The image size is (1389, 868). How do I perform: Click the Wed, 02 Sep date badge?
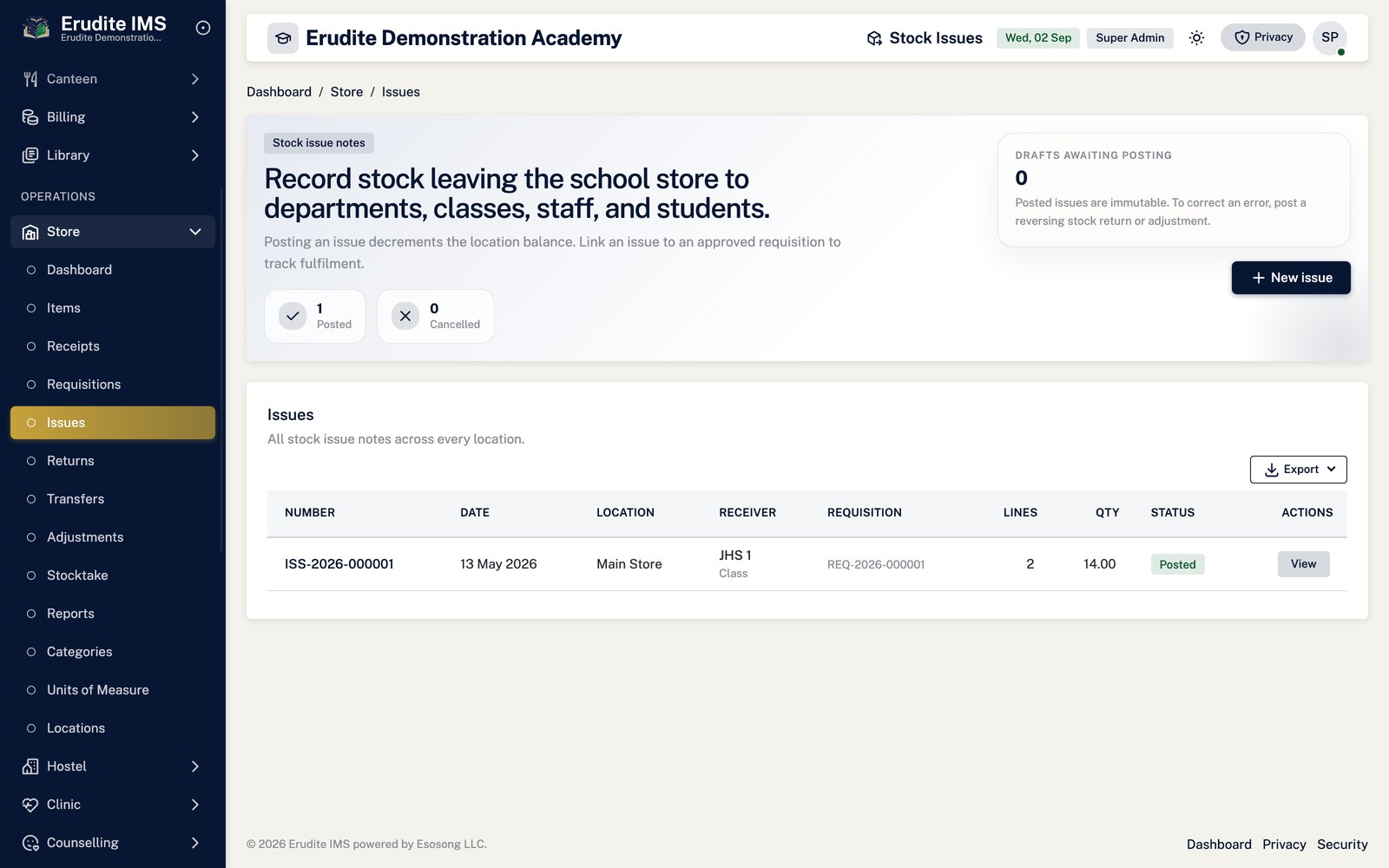click(1038, 38)
